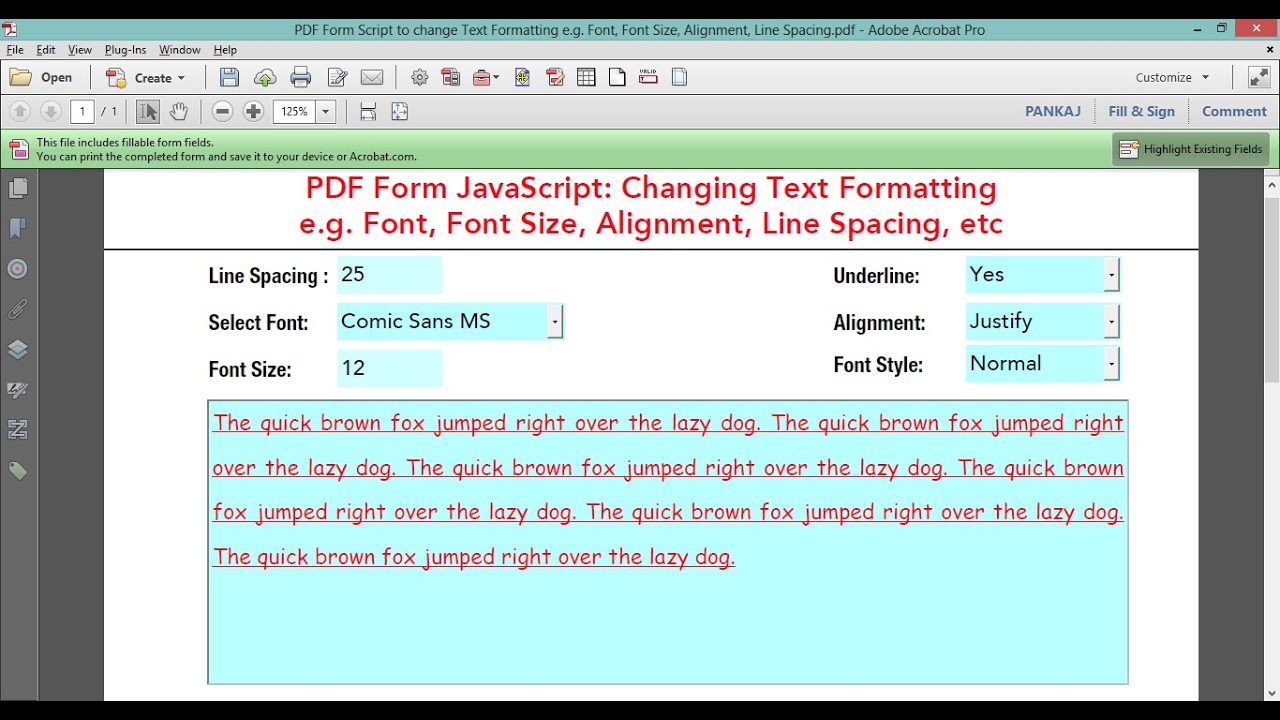The image size is (1280, 720).
Task: Zoom in with the plus button
Action: click(254, 112)
